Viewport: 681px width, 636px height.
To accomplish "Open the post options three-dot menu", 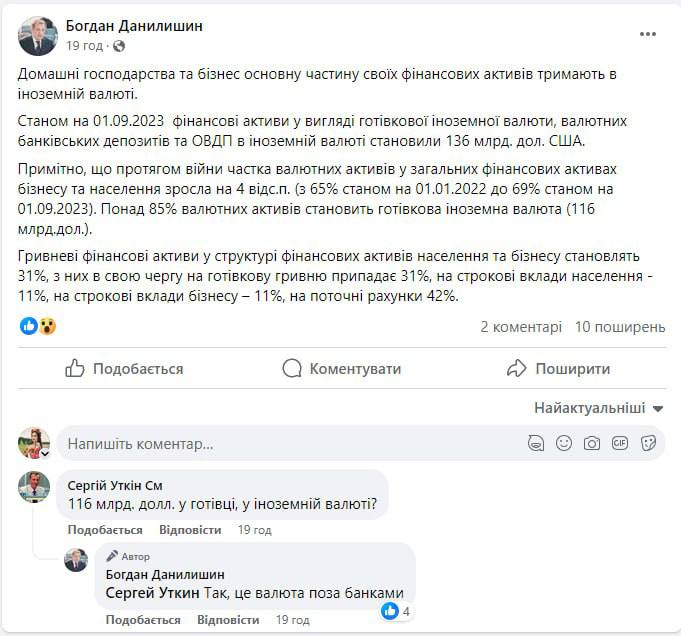I will pyautogui.click(x=648, y=34).
